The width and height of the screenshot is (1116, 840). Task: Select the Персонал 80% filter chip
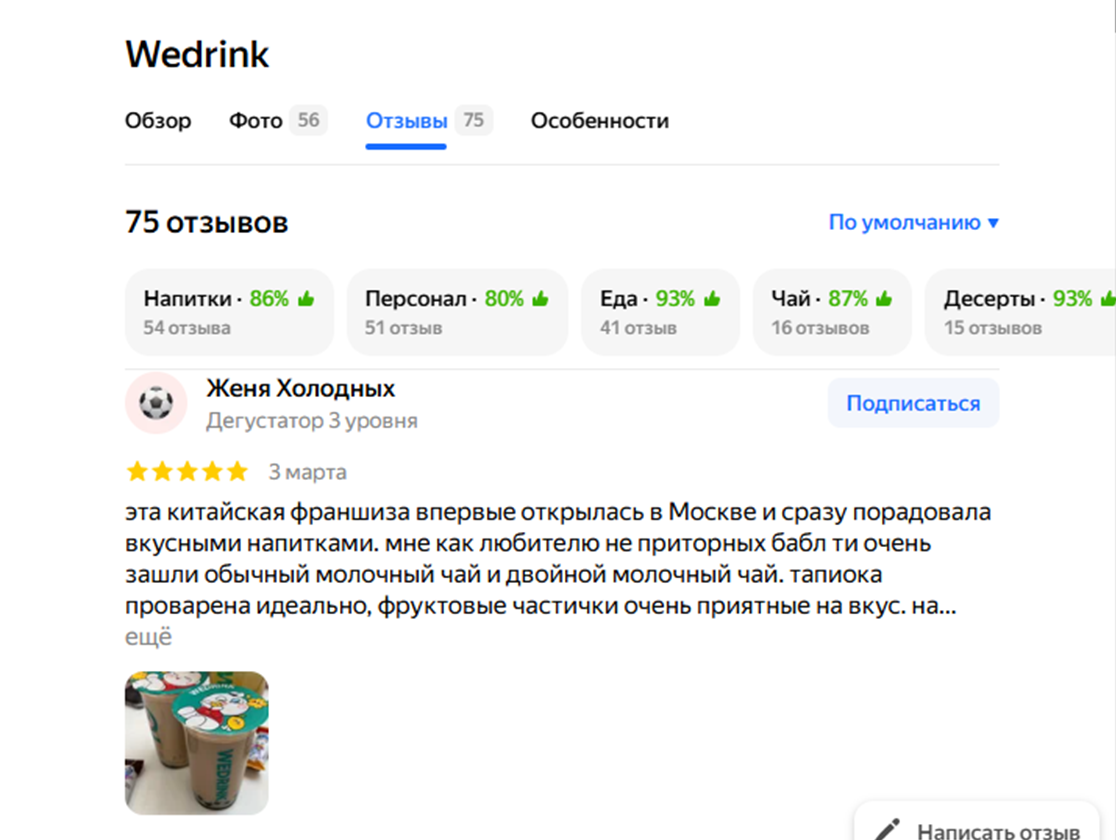[457, 312]
